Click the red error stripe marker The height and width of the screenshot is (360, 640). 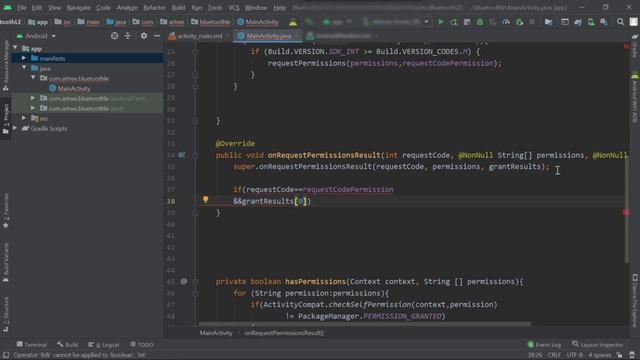point(626,212)
